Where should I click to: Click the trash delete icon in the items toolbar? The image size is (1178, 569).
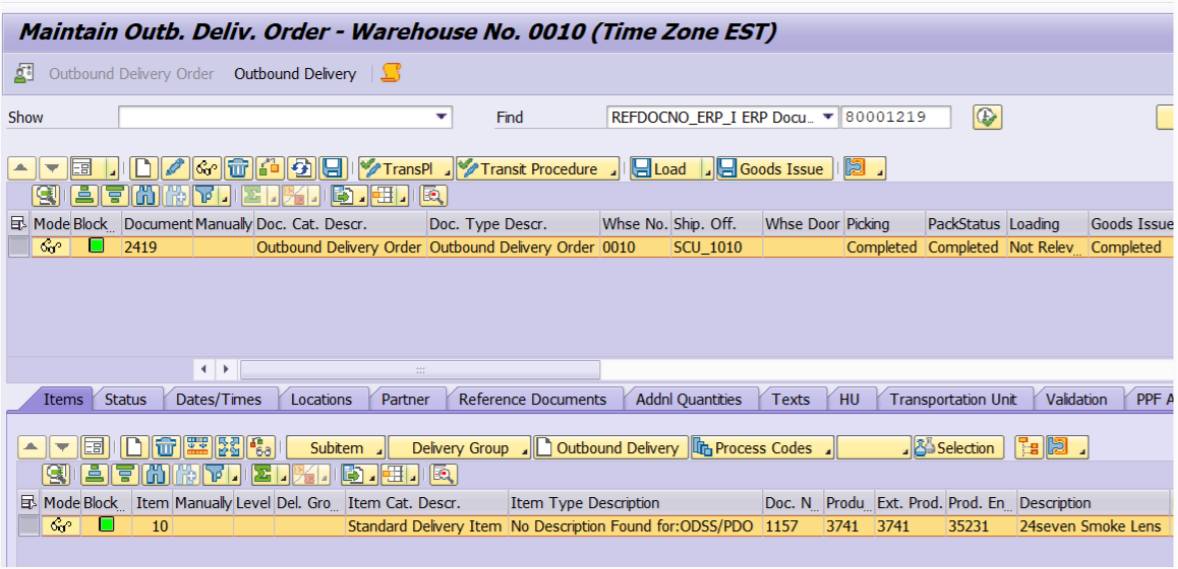[x=166, y=448]
